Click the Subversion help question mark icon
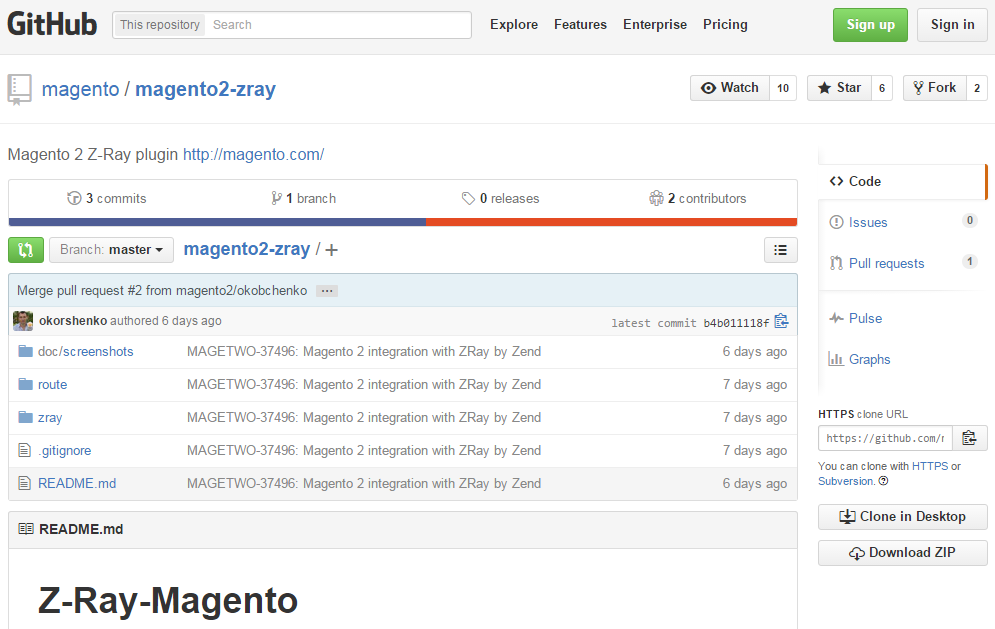This screenshot has height=629, width=995. (x=883, y=481)
